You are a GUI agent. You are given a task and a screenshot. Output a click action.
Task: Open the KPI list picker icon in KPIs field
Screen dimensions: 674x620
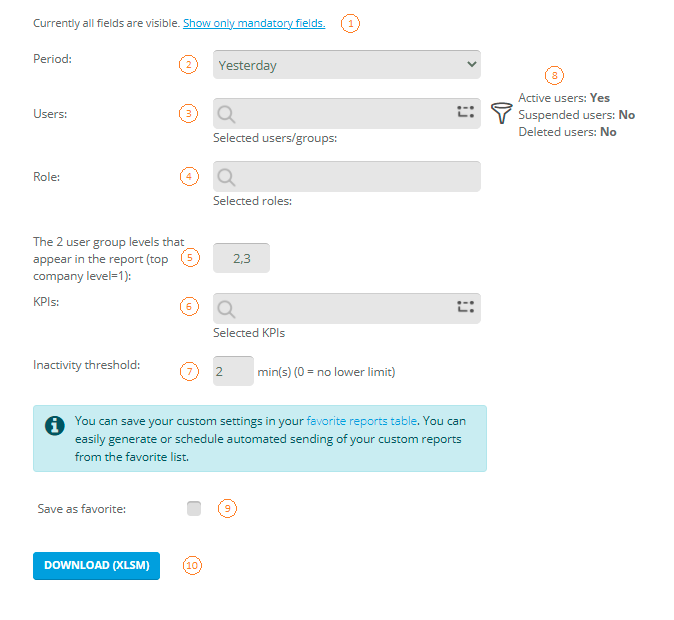pyautogui.click(x=465, y=308)
